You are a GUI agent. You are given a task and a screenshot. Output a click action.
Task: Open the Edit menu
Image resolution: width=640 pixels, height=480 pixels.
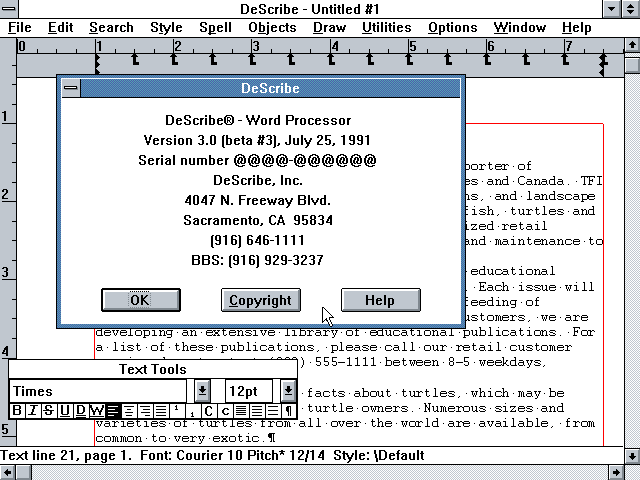[60, 27]
